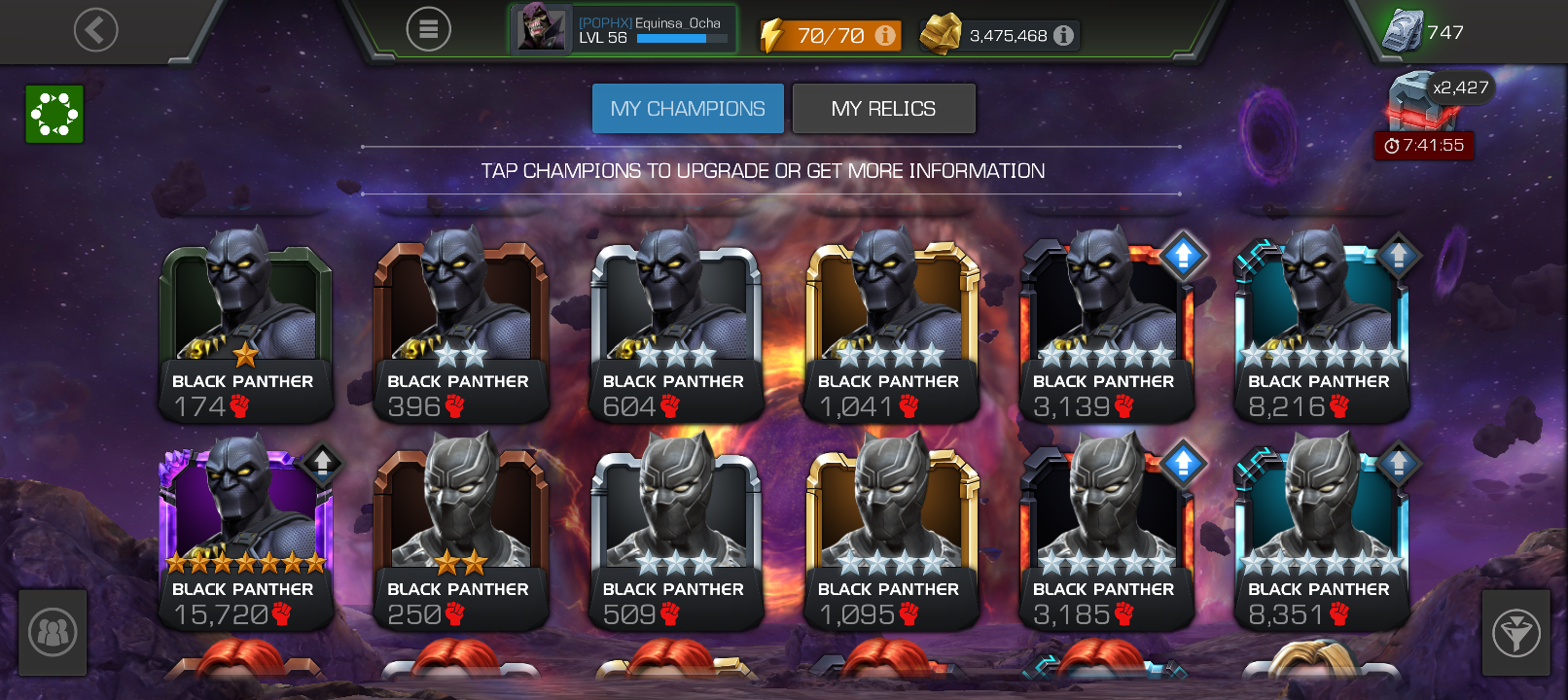Tap the level 56 XP progress bar

coord(682,39)
